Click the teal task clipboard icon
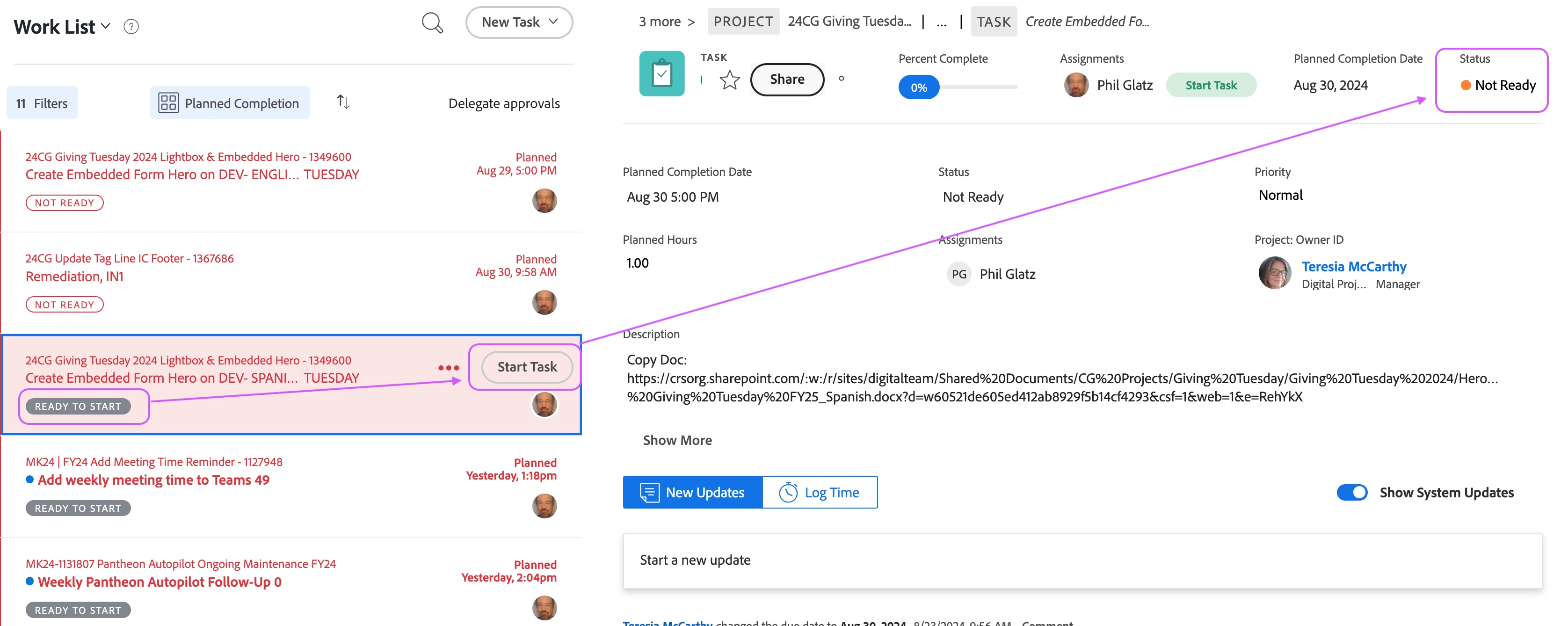This screenshot has width=1568, height=626. click(x=661, y=74)
